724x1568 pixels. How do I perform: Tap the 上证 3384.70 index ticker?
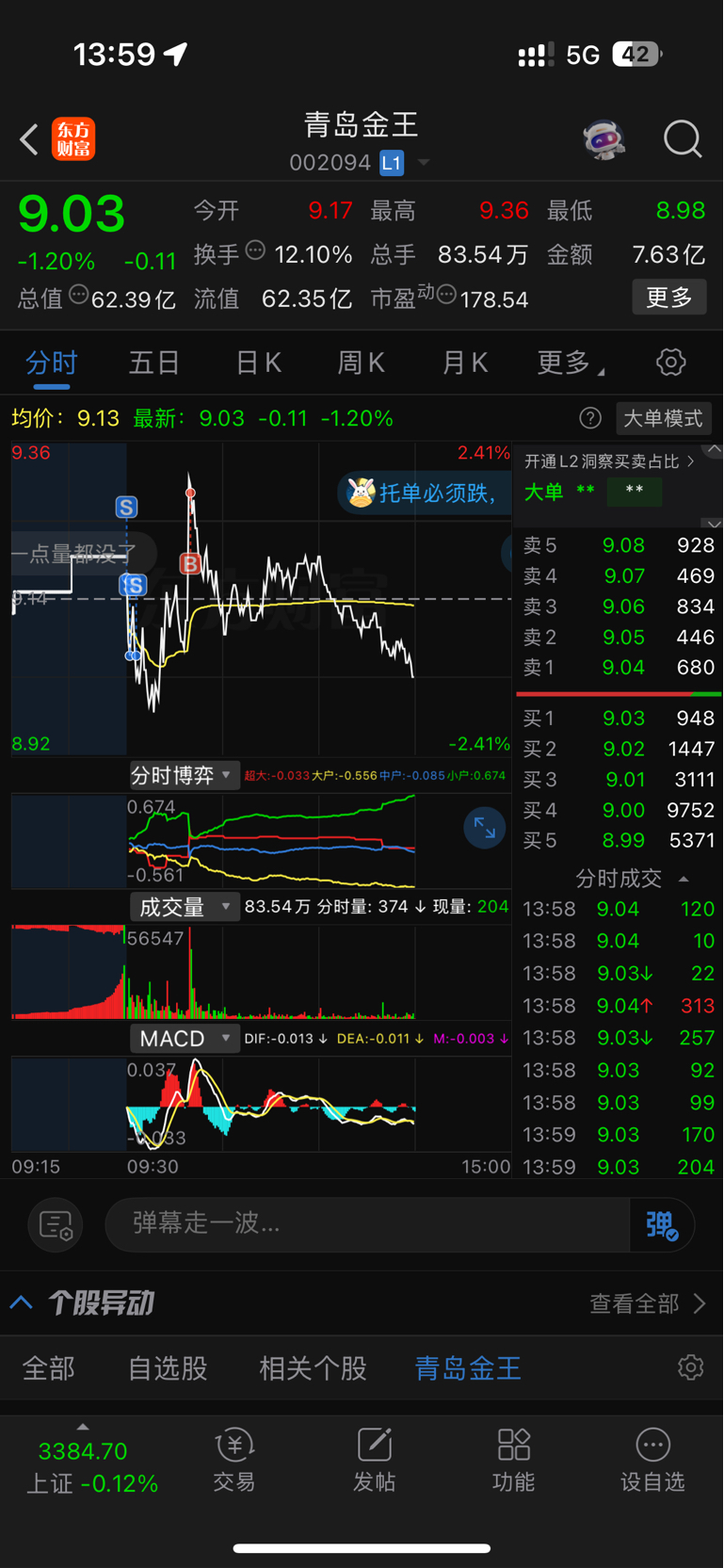pos(92,1467)
